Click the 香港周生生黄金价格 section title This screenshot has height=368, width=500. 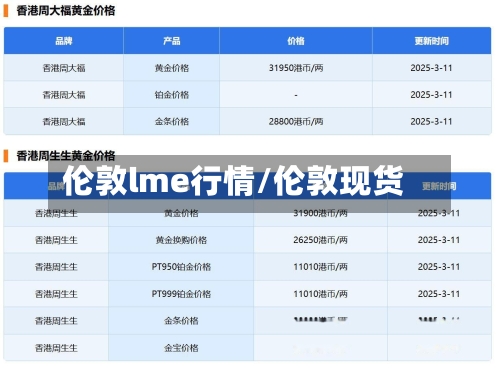[66, 156]
